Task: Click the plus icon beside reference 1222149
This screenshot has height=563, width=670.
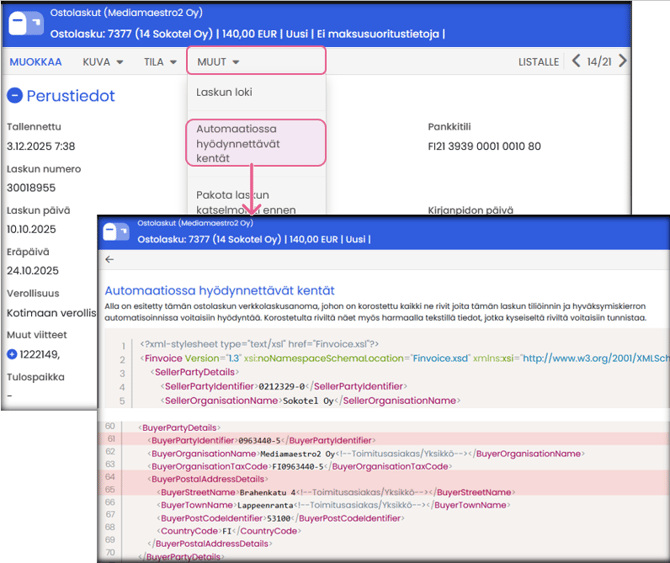Action: pos(11,353)
